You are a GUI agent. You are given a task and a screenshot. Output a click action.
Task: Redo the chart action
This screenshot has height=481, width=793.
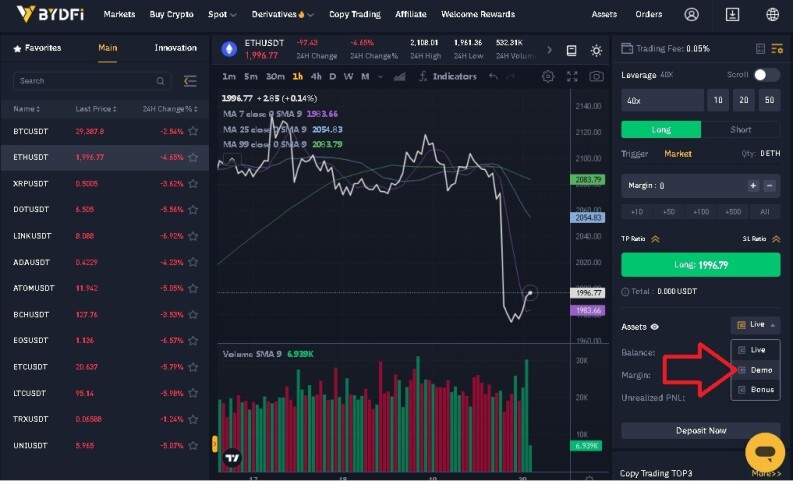511,76
